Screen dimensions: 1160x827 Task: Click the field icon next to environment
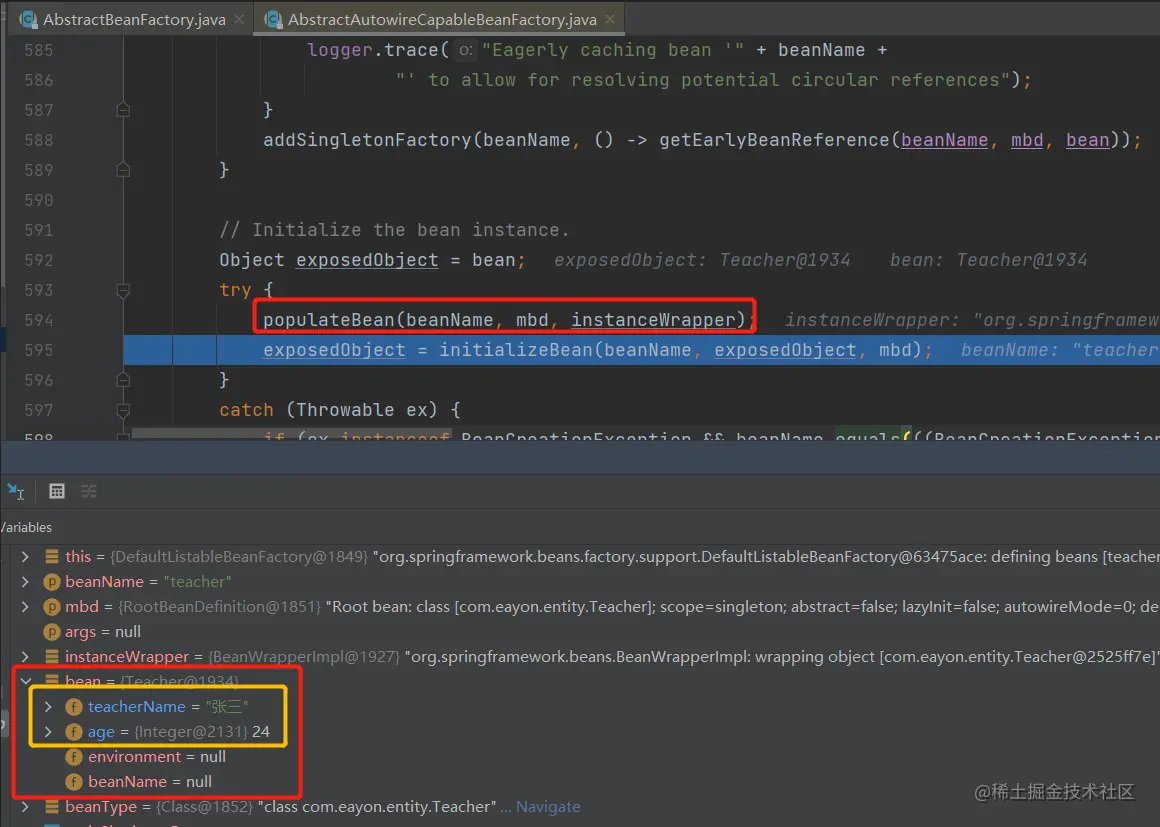74,757
